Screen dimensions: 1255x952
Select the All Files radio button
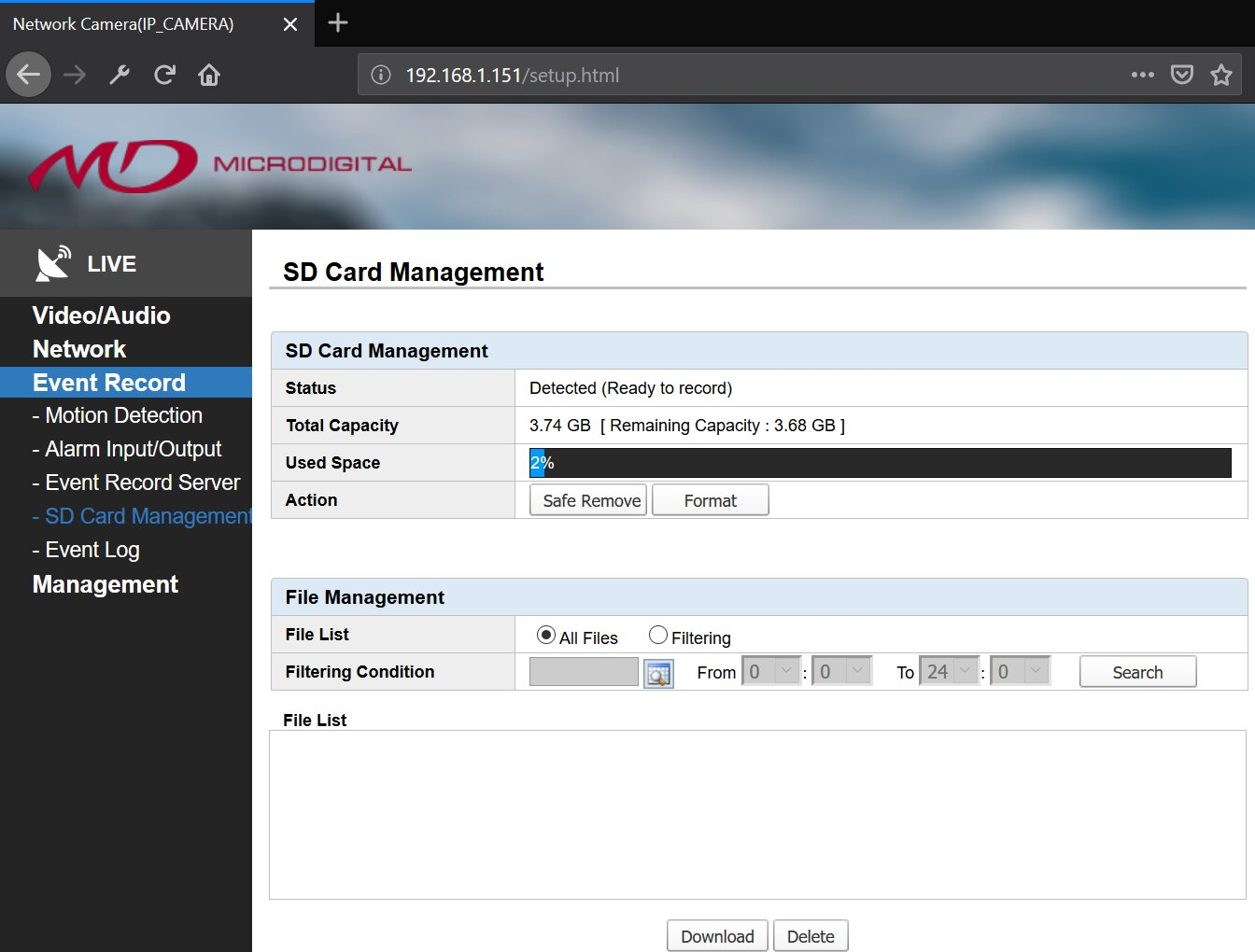[x=546, y=635]
